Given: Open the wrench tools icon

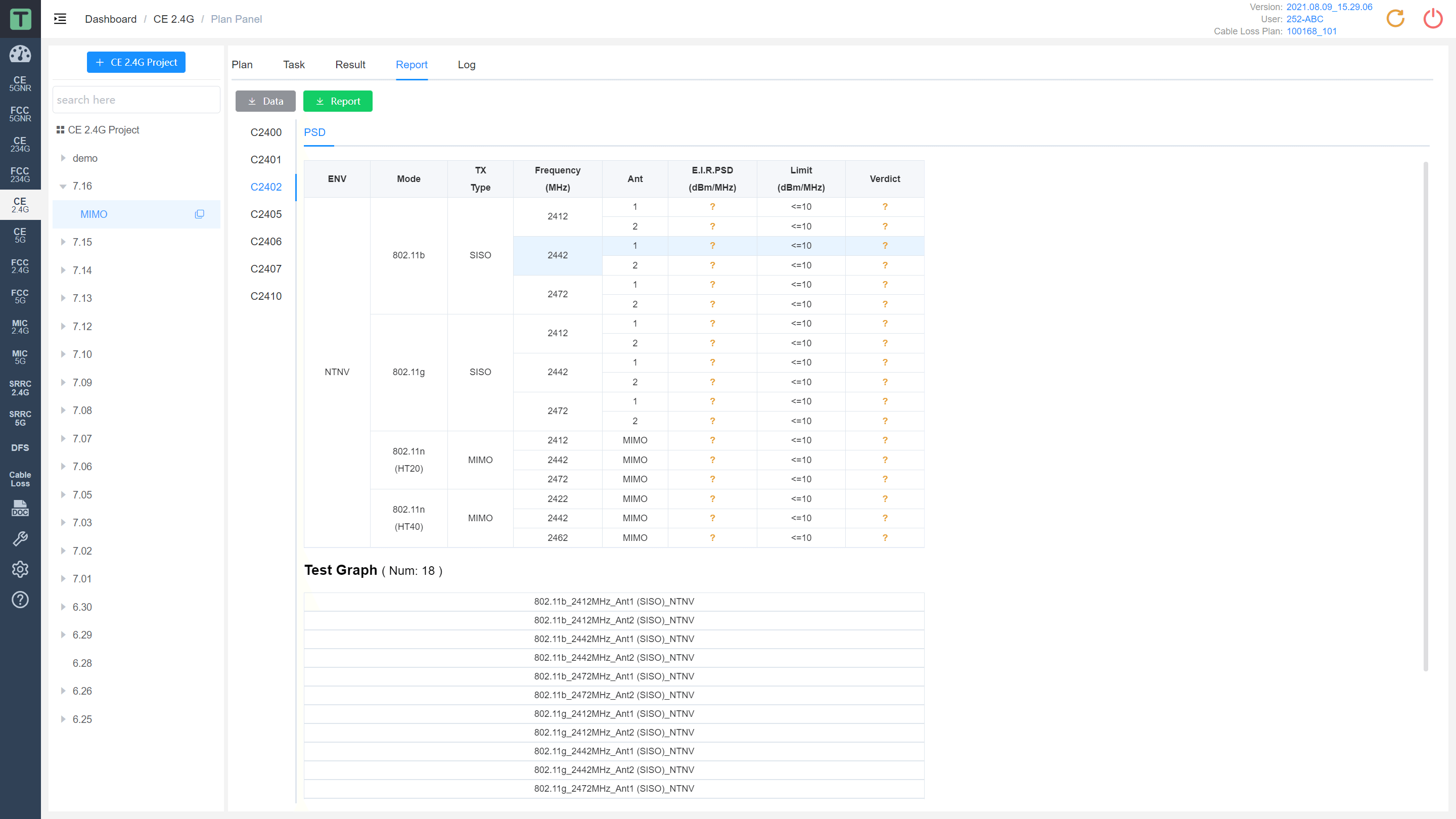Looking at the screenshot, I should pyautogui.click(x=20, y=538).
